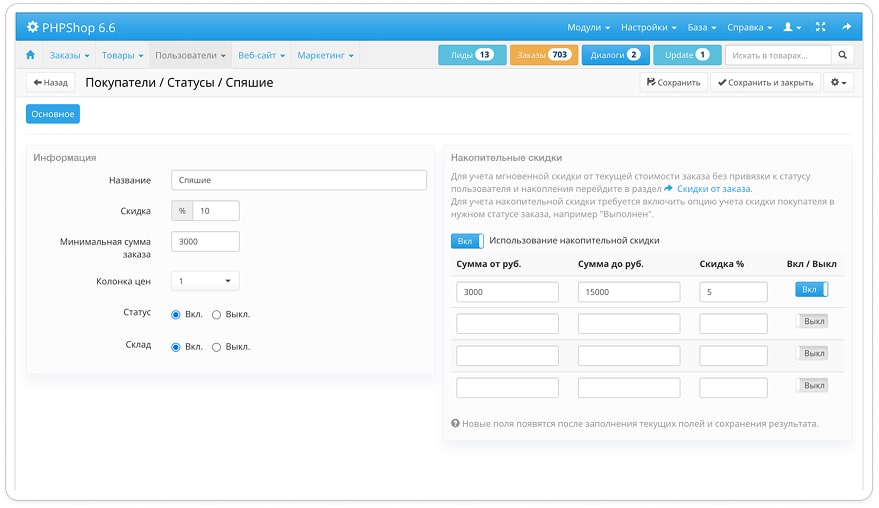The height and width of the screenshot is (508, 879).
Task: Open the Колонка цен dropdown
Action: point(205,282)
